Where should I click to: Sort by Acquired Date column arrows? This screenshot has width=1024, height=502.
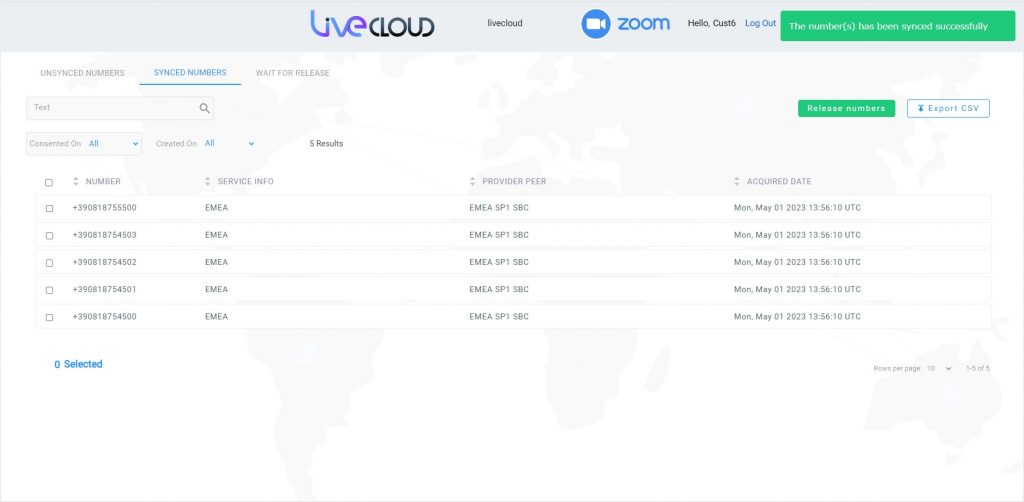pyautogui.click(x=737, y=182)
